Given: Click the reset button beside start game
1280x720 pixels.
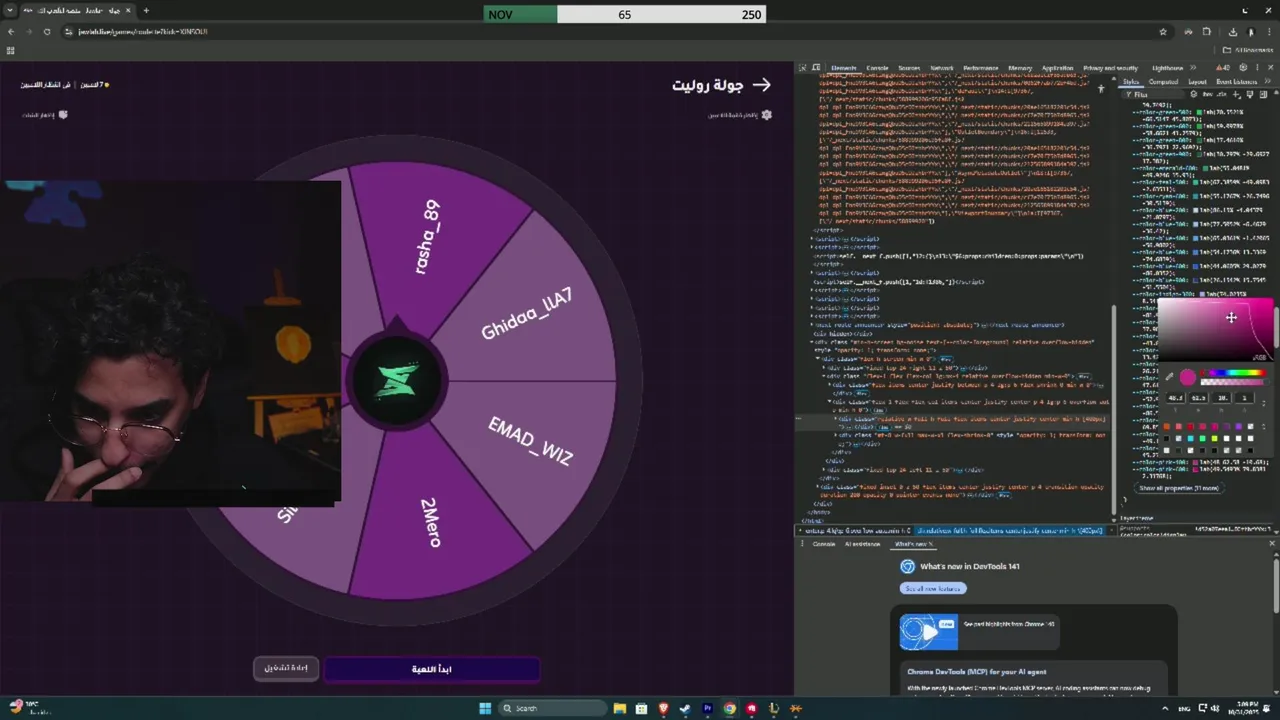Looking at the screenshot, I should (x=286, y=668).
